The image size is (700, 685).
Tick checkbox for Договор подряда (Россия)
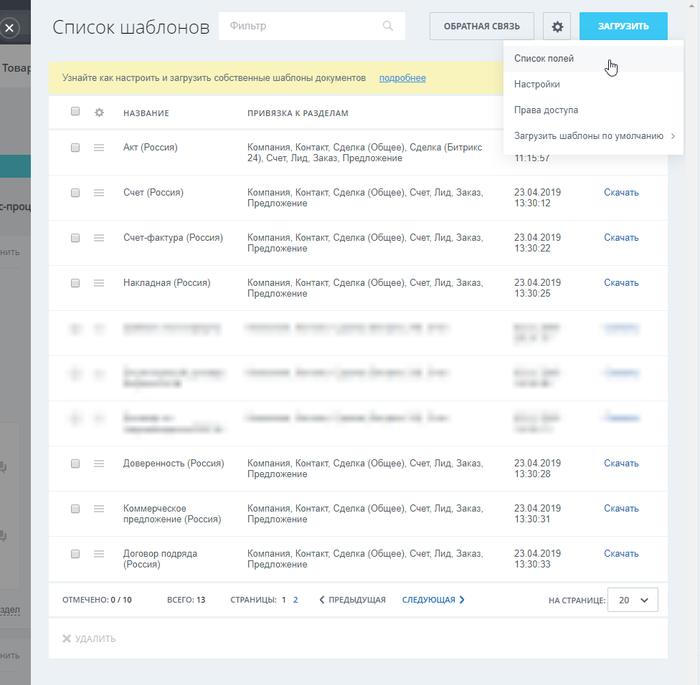[75, 554]
